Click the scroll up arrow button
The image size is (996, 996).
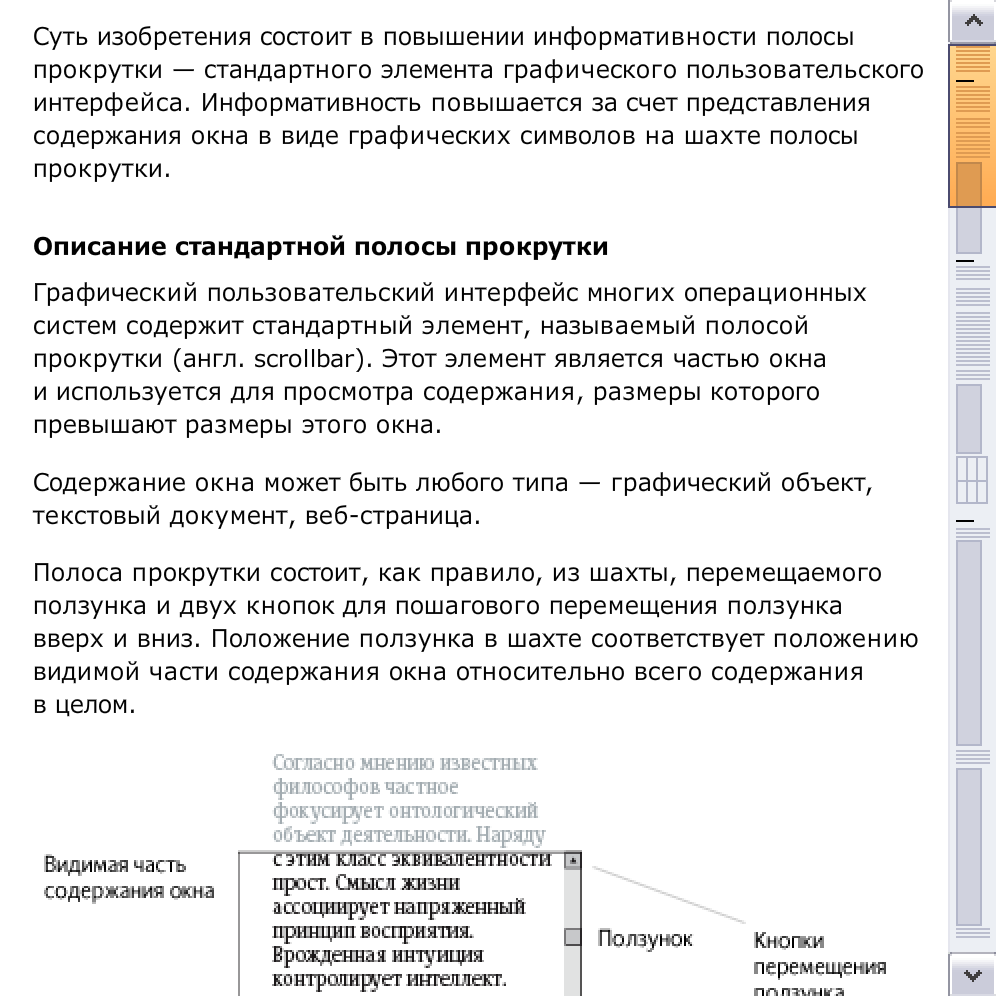[971, 22]
